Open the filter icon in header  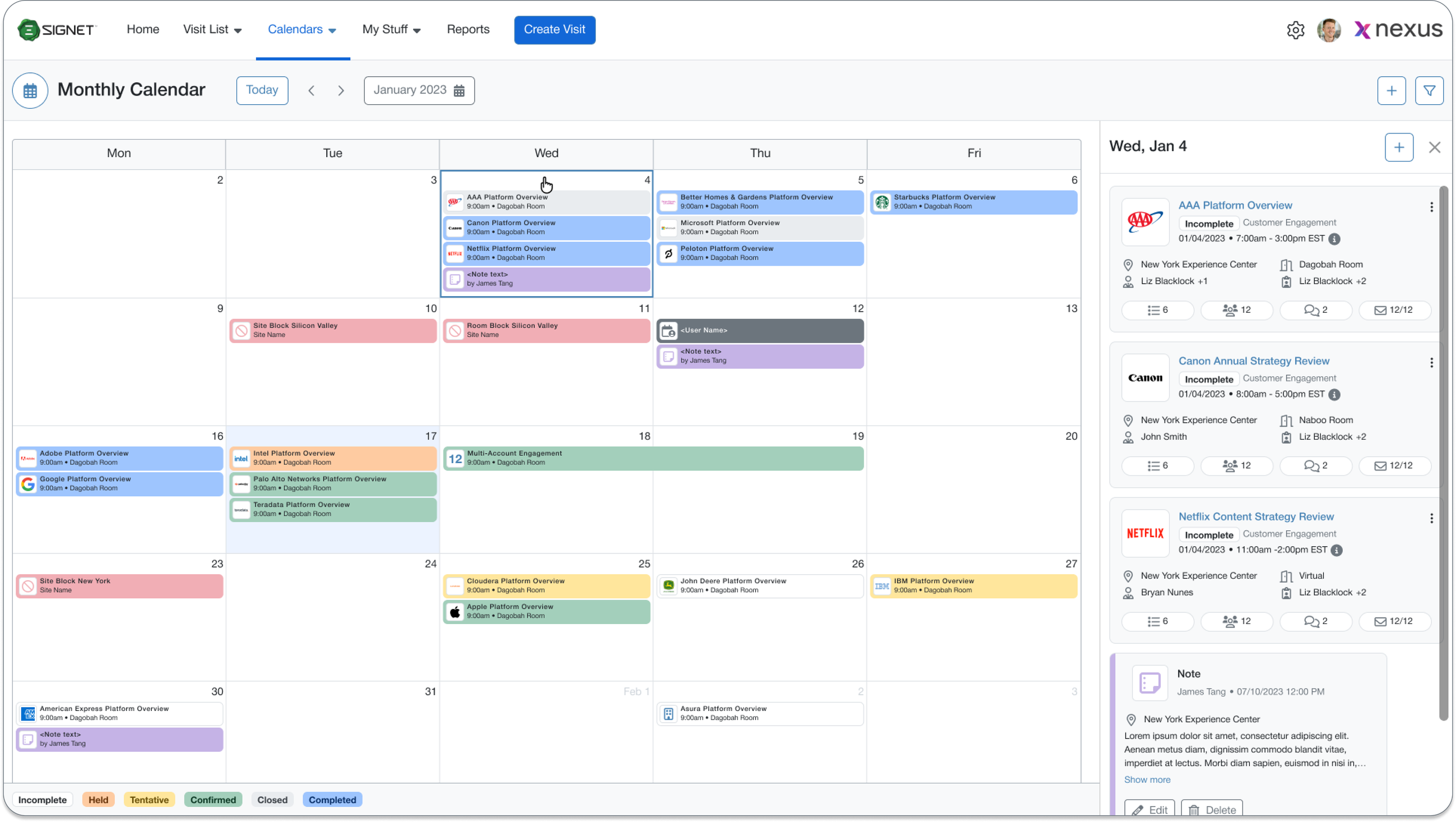tap(1429, 90)
